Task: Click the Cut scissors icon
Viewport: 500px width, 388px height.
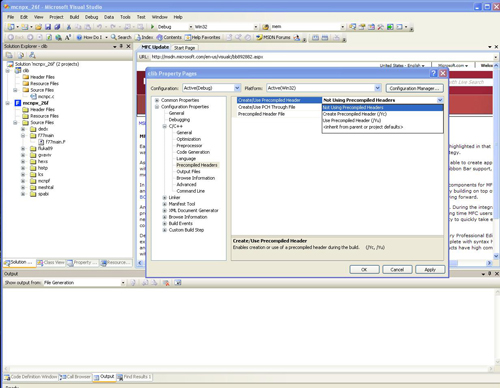Action: pyautogui.click(x=69, y=27)
